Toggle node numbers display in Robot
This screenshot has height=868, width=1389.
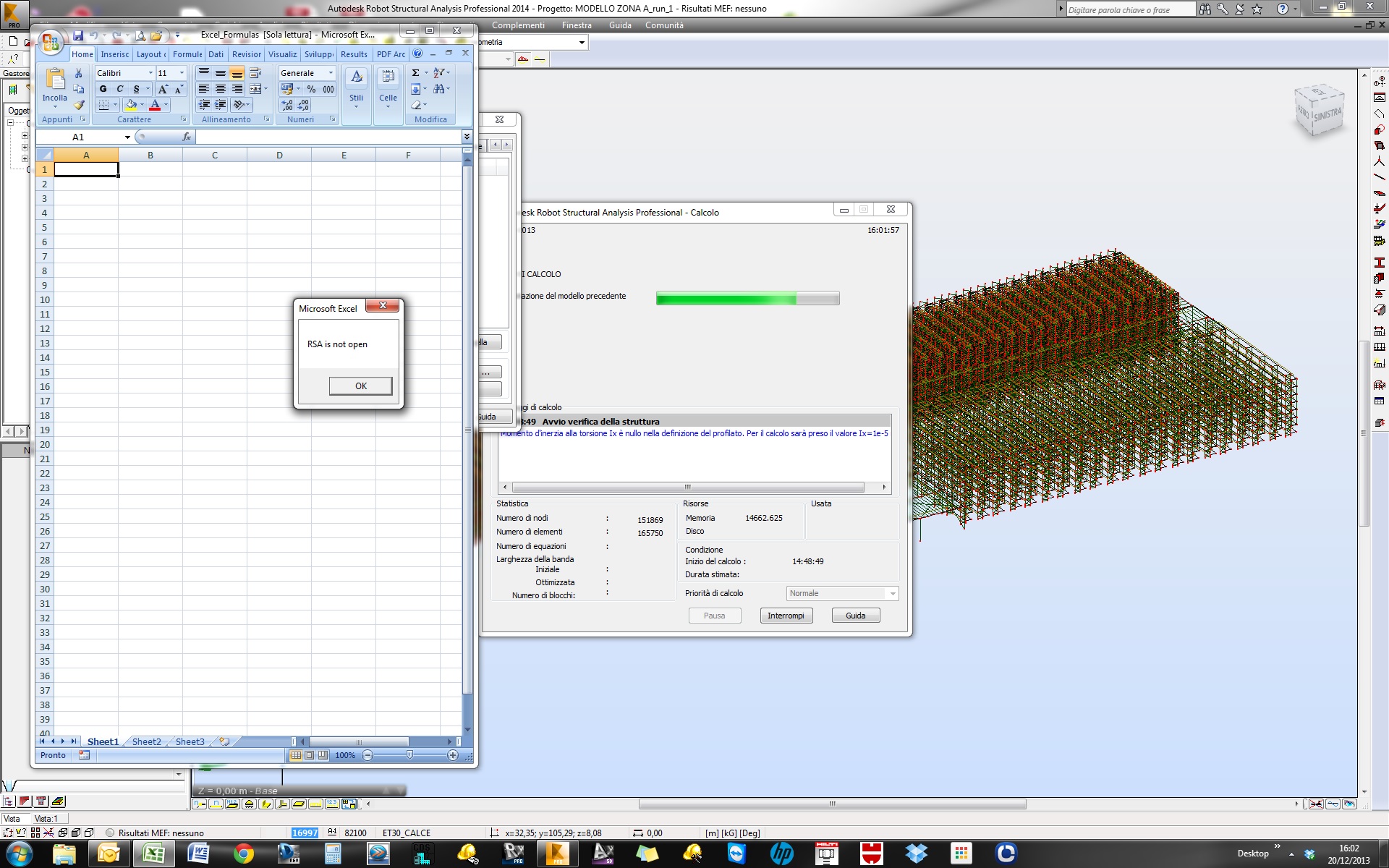(199, 804)
